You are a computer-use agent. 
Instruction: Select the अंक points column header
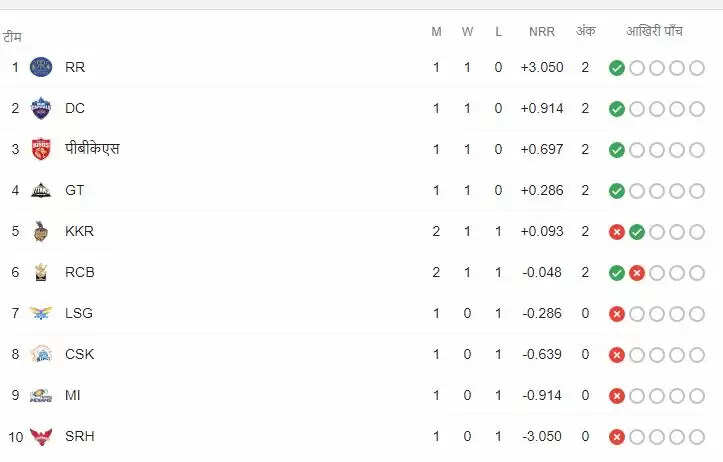pyautogui.click(x=585, y=32)
